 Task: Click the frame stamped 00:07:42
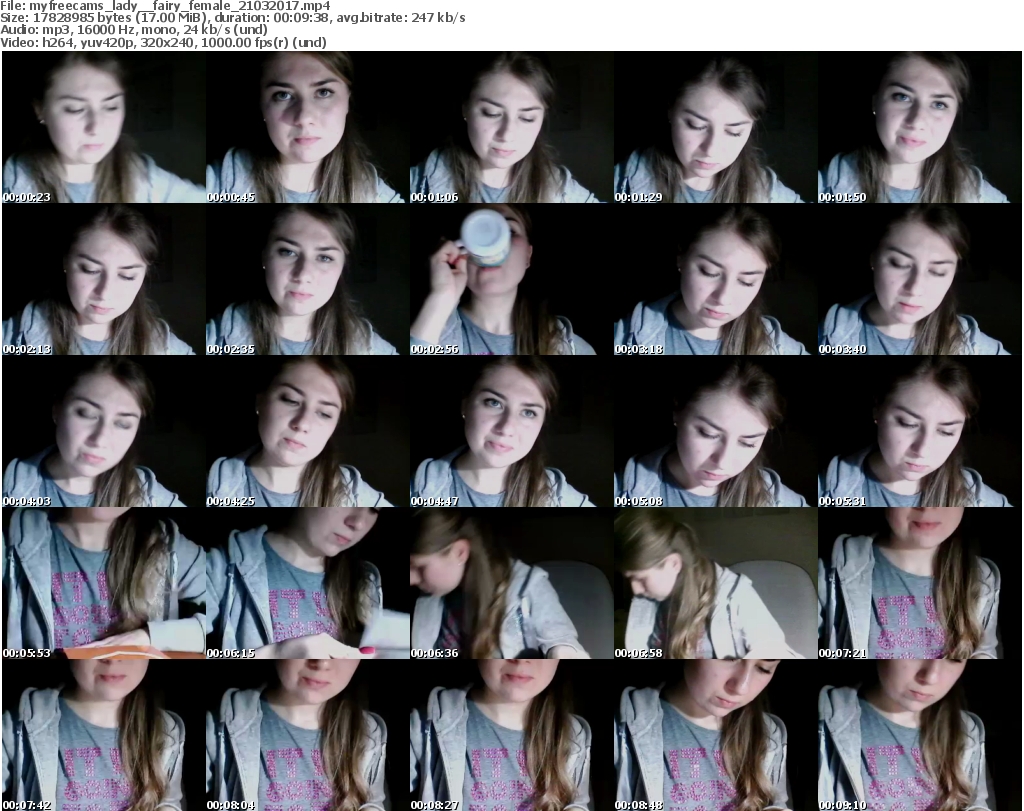pos(104,735)
